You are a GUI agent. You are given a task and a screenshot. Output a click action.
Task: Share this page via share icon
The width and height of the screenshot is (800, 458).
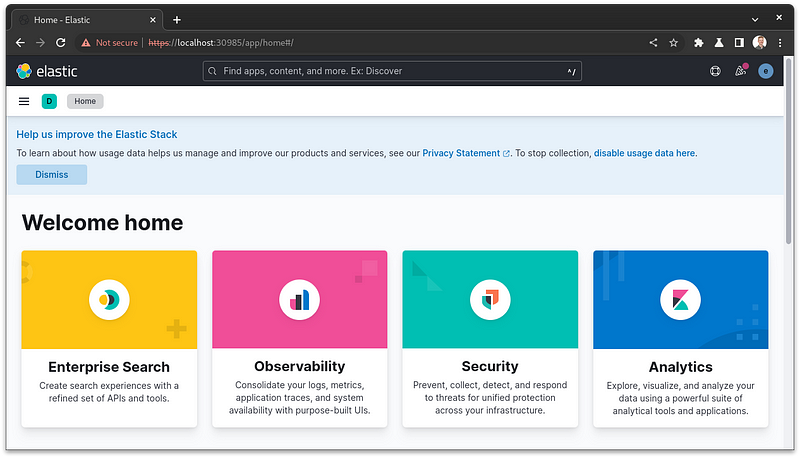653,43
